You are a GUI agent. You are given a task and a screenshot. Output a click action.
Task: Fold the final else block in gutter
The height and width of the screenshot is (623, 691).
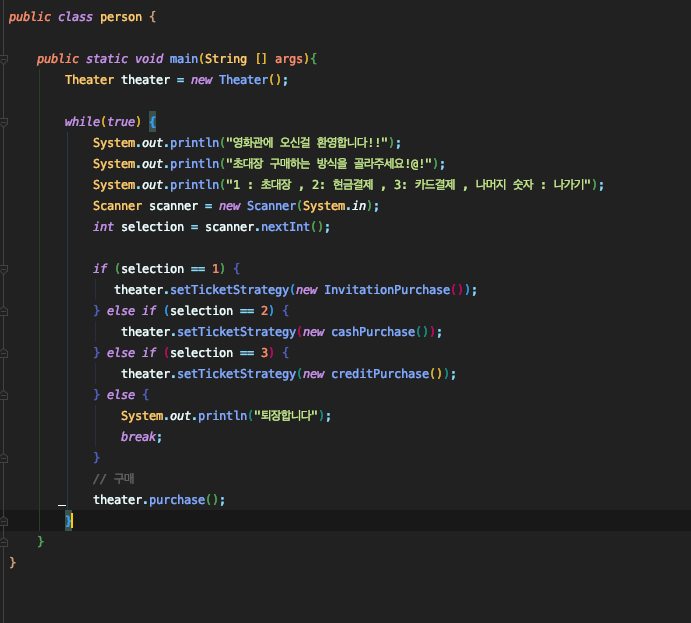point(4,395)
